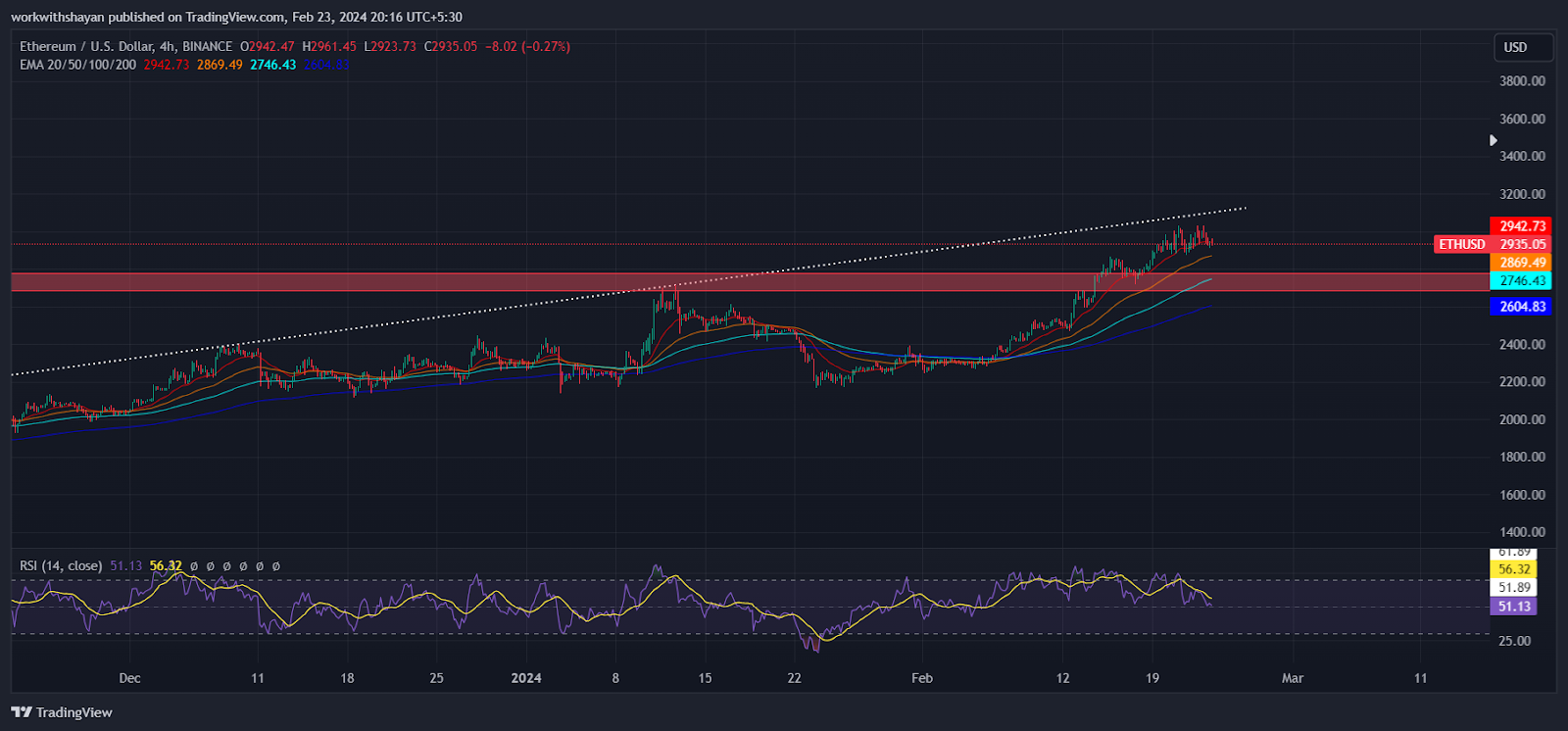Click the RSI (14, close) indicator legend
The image size is (1568, 731).
(x=61, y=565)
